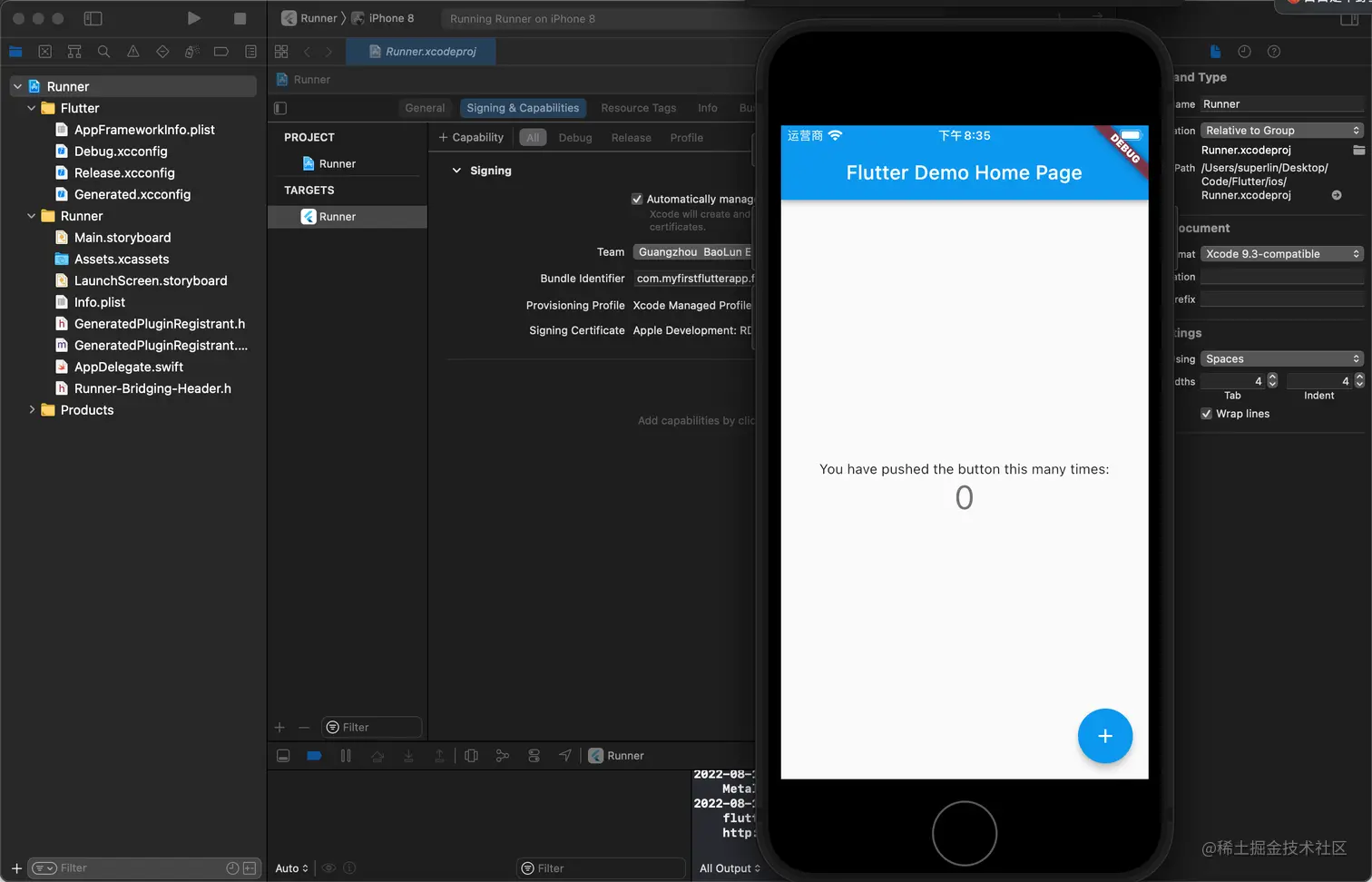The width and height of the screenshot is (1372, 882).
Task: Open the Breakpoint navigator icon
Action: coord(221,52)
